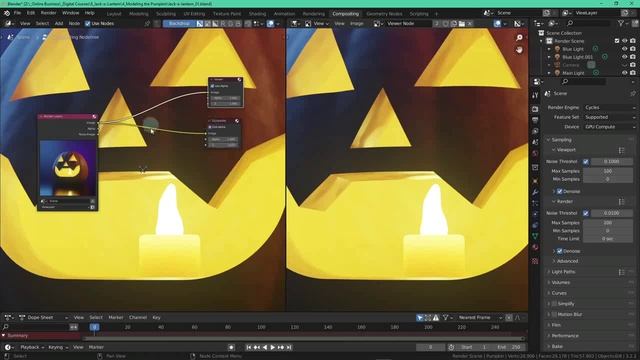This screenshot has height=360, width=640.
Task: Click the zoom magnifier gizmo in image editor
Action: tap(519, 38)
